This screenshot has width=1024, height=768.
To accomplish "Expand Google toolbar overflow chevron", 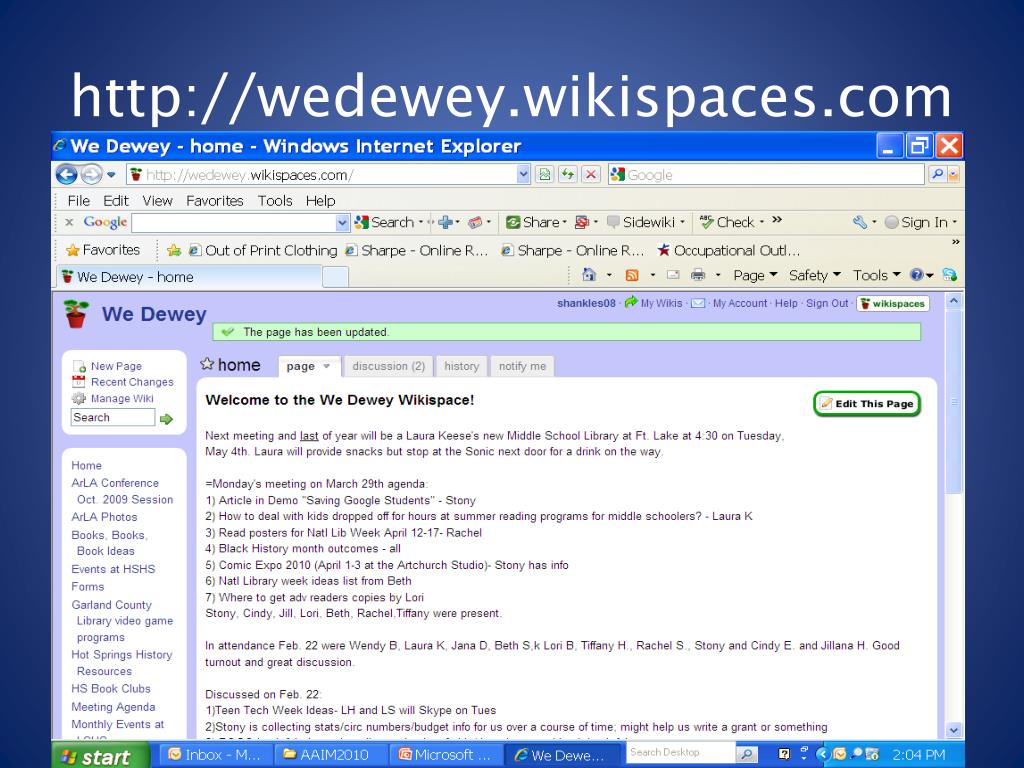I will tap(776, 220).
